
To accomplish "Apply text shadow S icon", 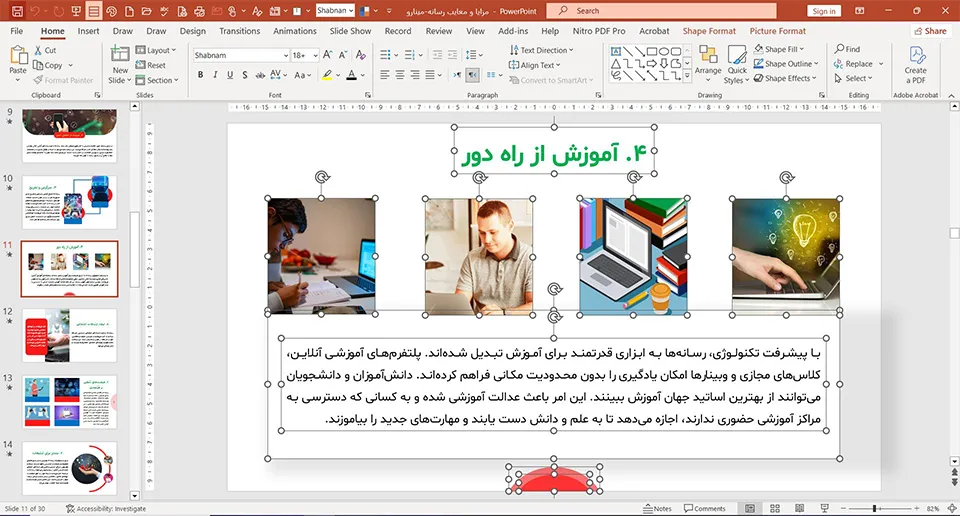I will (244, 75).
